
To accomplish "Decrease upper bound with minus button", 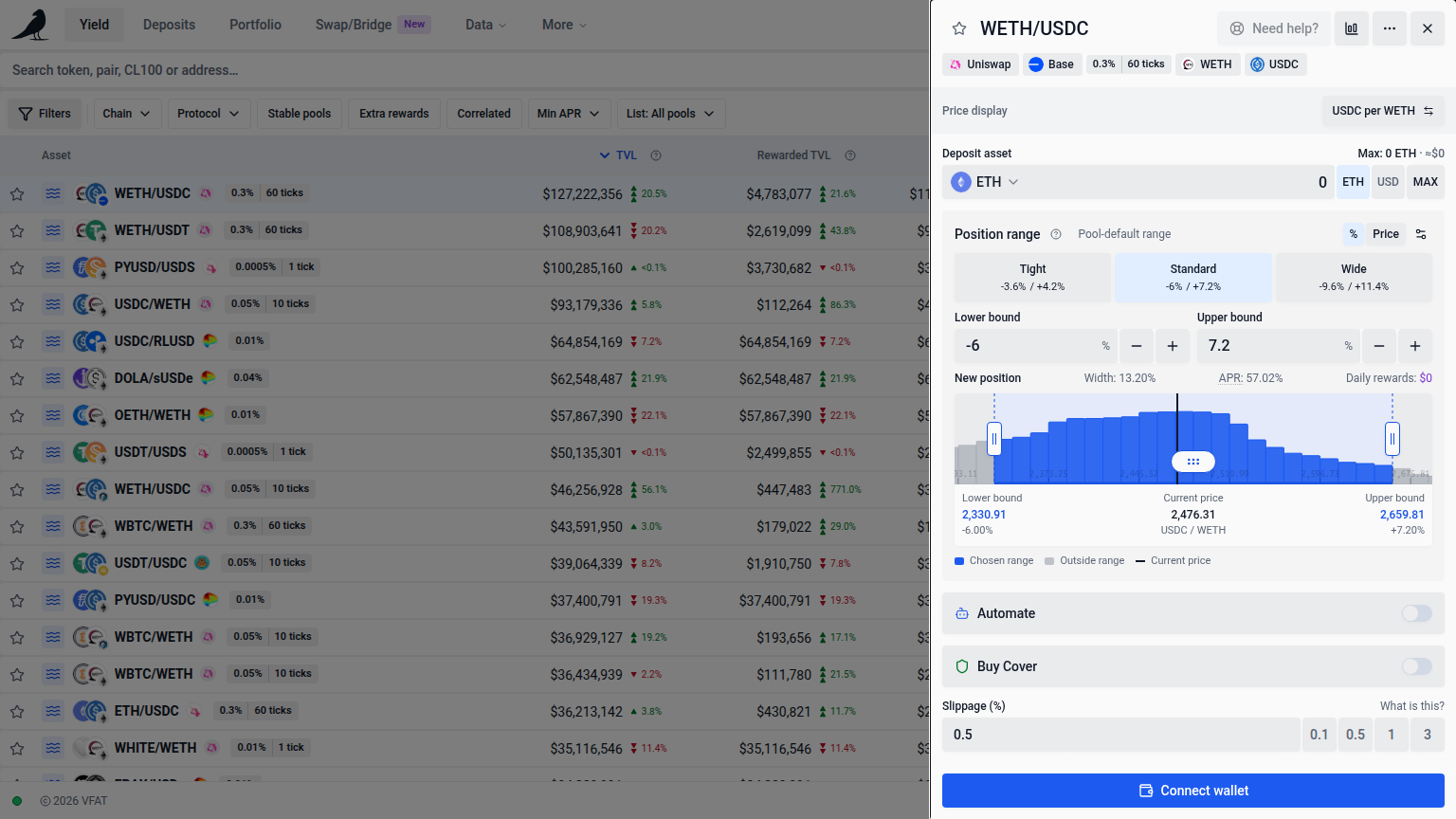I will [x=1379, y=346].
